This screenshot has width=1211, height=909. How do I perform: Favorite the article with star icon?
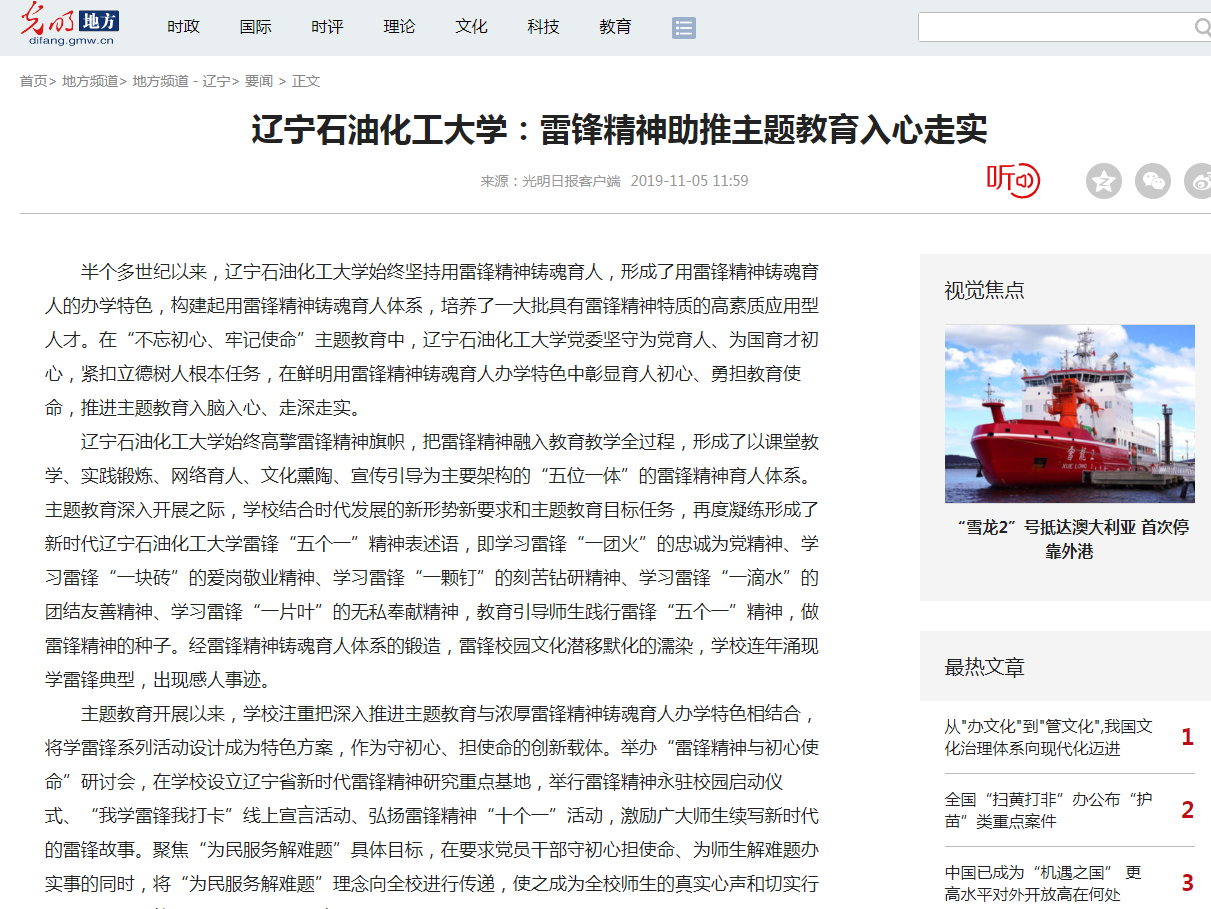1104,181
